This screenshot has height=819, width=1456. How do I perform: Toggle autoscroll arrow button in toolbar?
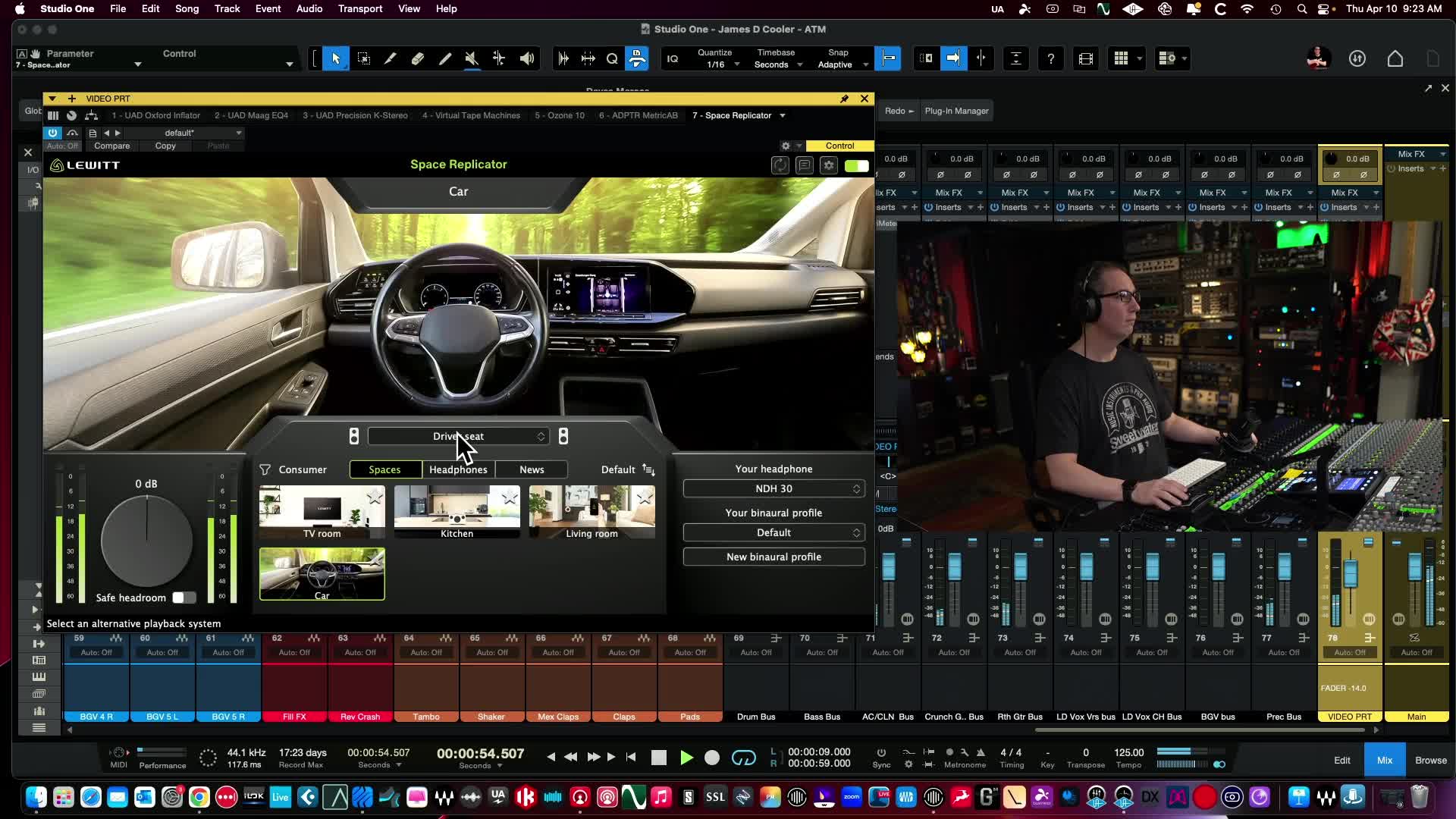click(x=953, y=58)
